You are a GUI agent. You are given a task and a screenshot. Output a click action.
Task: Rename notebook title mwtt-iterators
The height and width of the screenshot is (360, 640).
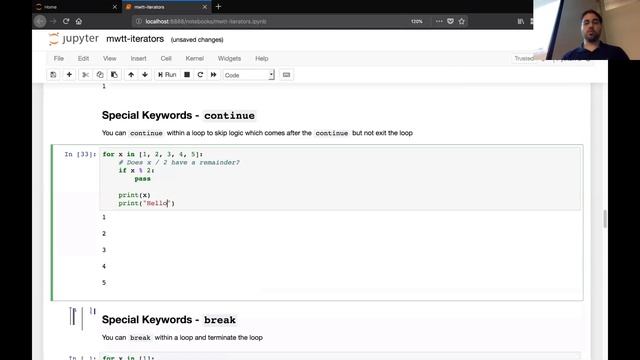coord(135,39)
